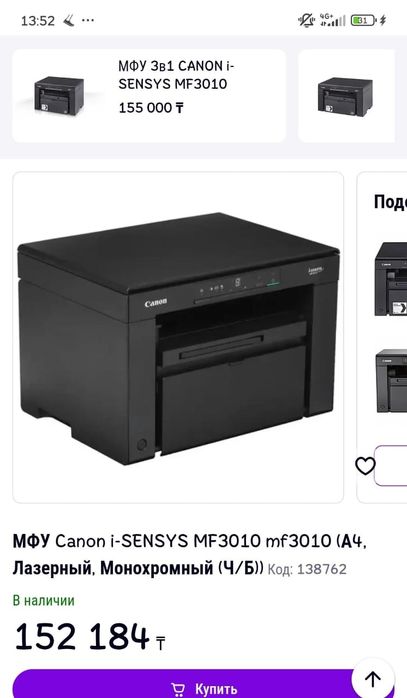Tap the В наличии availability label
The image size is (407, 698).
[x=44, y=601]
